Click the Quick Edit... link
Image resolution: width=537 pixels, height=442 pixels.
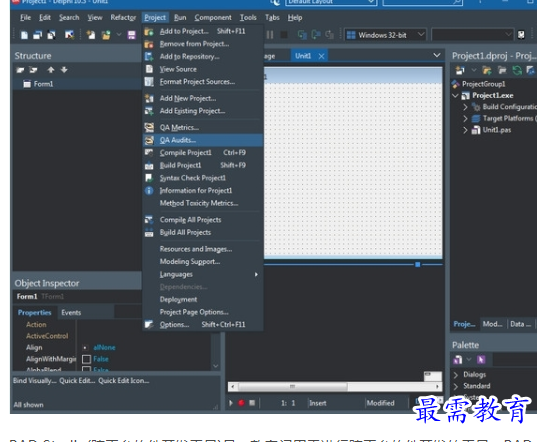77,381
